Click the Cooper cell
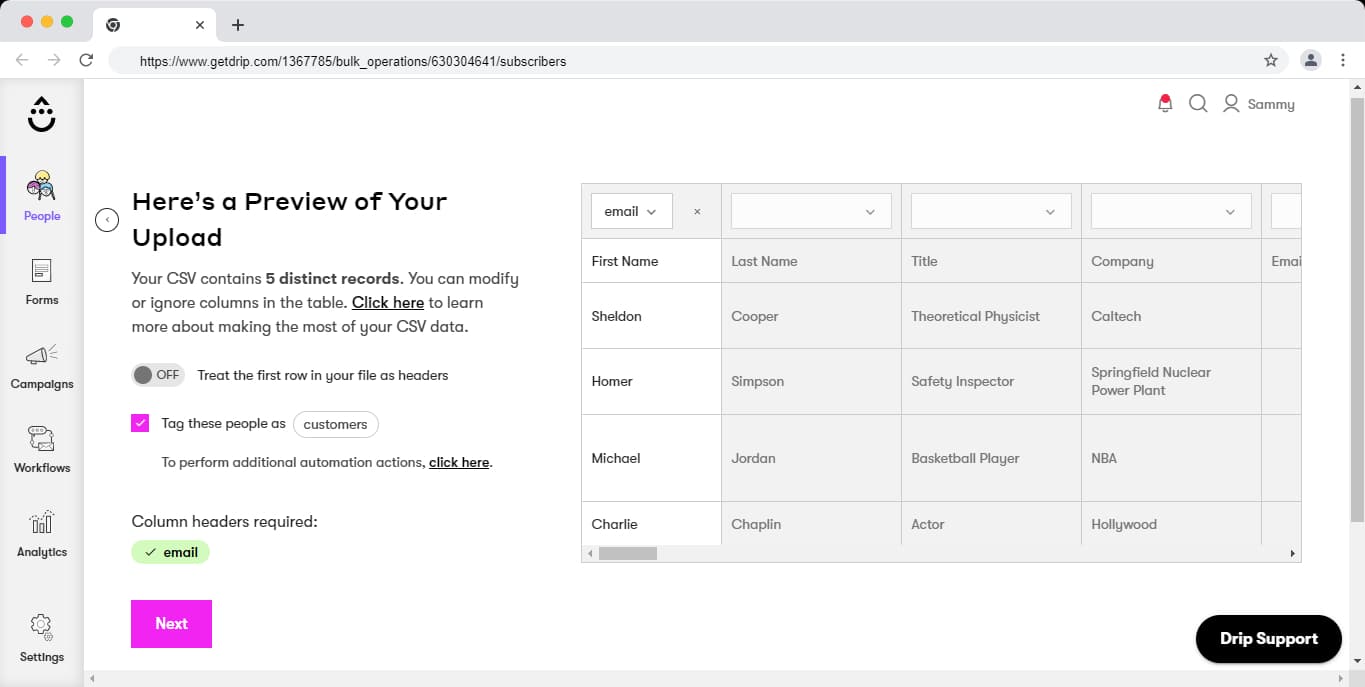 coord(811,316)
